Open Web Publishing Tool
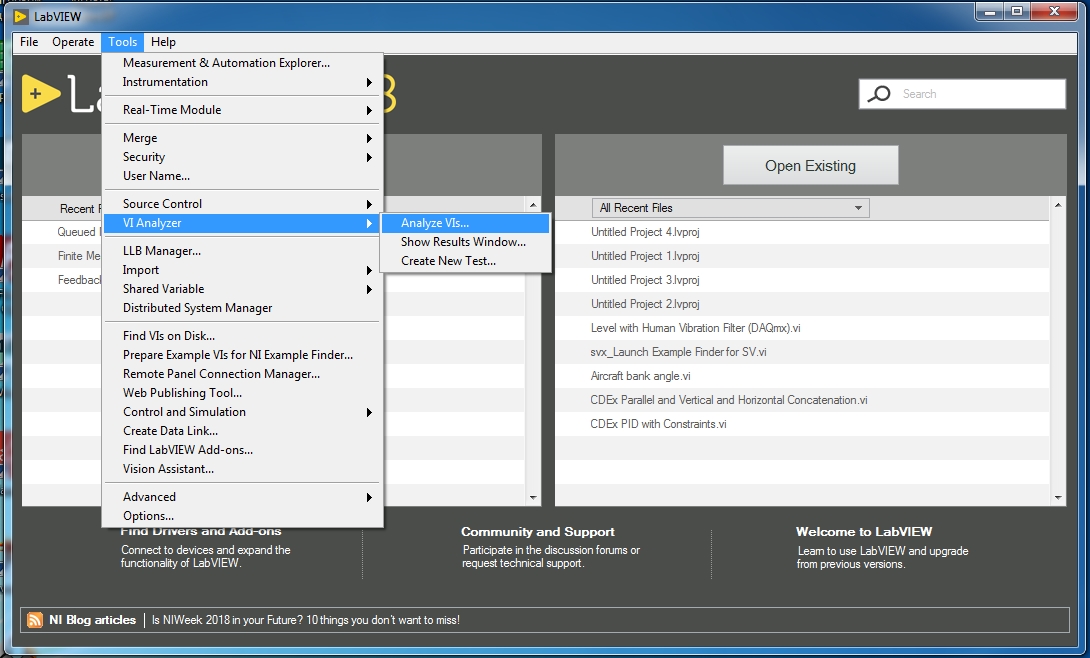The height and width of the screenshot is (658, 1090). point(242,393)
